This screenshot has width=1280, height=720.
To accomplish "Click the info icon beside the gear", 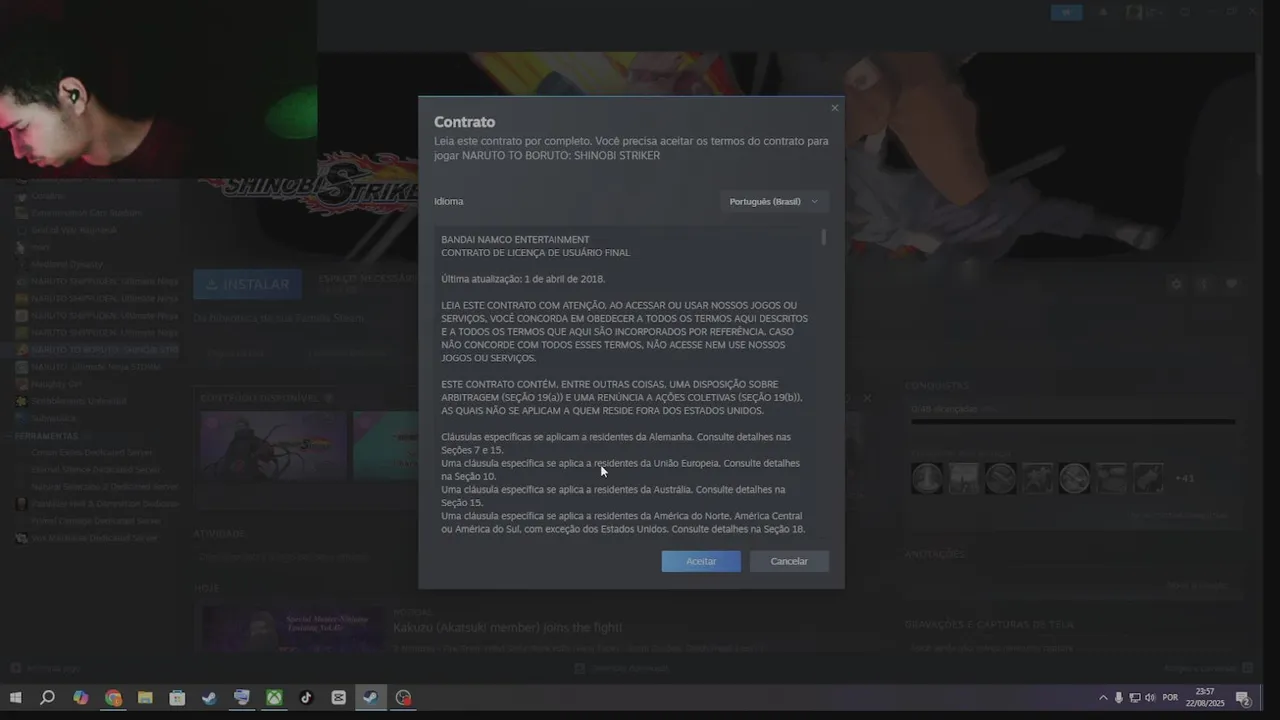I will coord(1204,285).
